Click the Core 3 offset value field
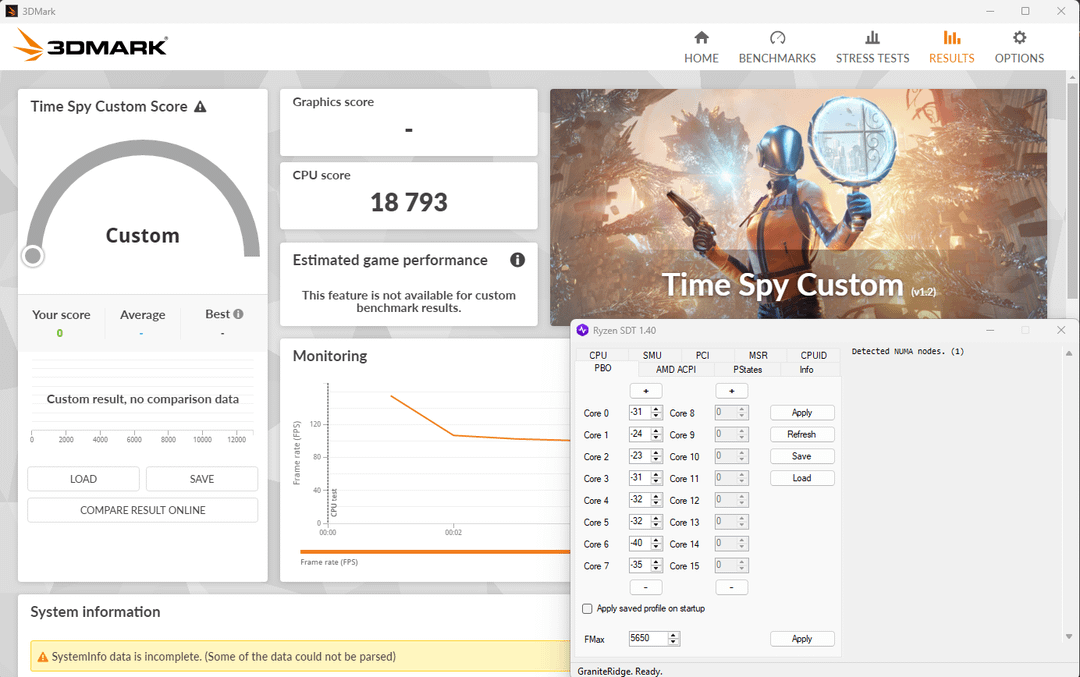Screen dimensions: 1080x677 click(x=639, y=478)
